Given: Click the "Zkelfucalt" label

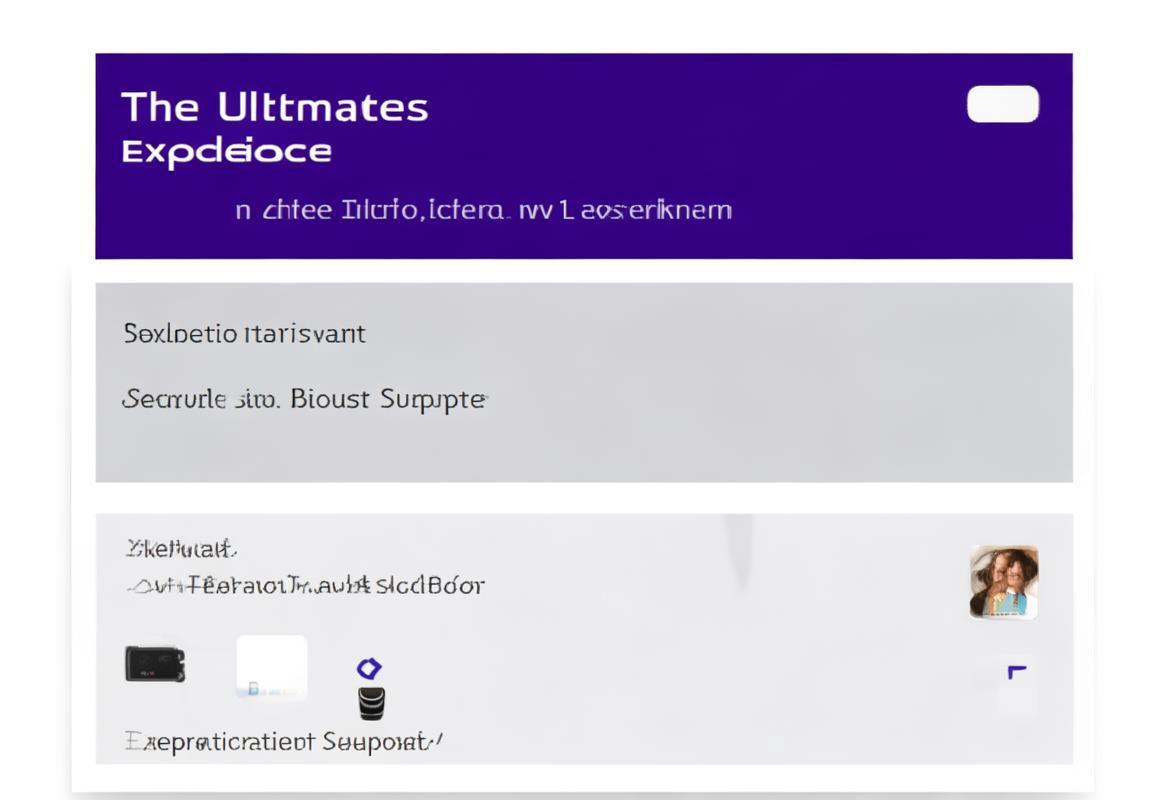Looking at the screenshot, I should pyautogui.click(x=181, y=549).
